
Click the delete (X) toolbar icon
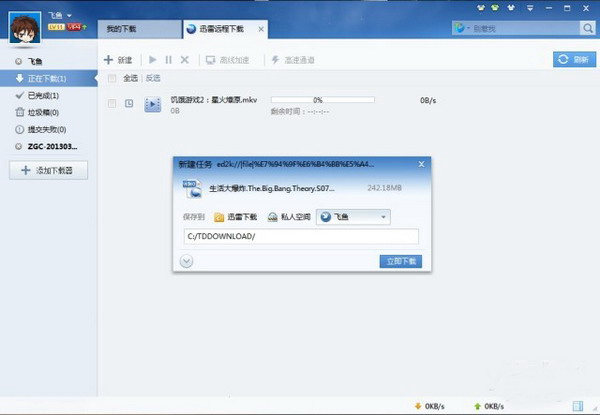click(184, 60)
